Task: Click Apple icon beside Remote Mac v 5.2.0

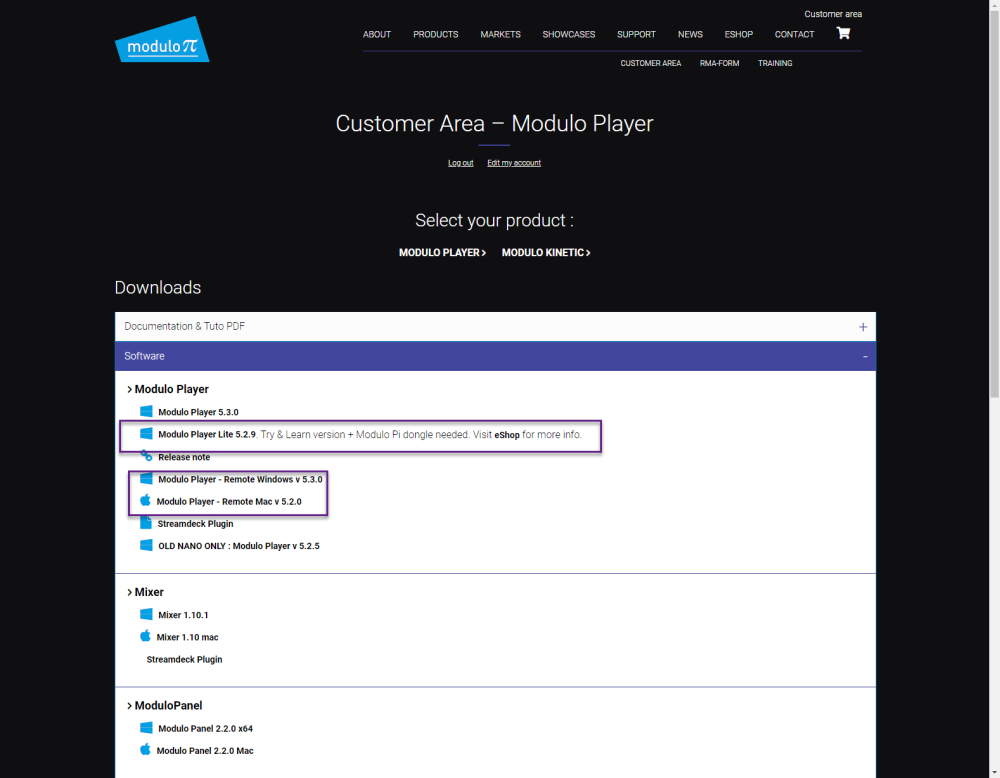Action: [145, 500]
